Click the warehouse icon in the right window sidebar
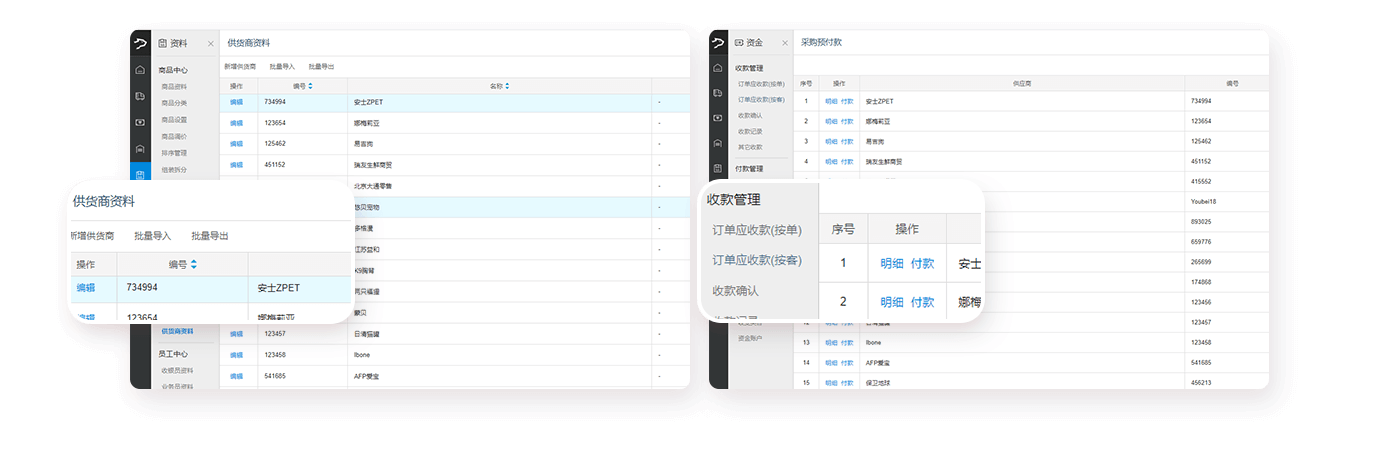Screen dimensions: 1400x450 717,143
